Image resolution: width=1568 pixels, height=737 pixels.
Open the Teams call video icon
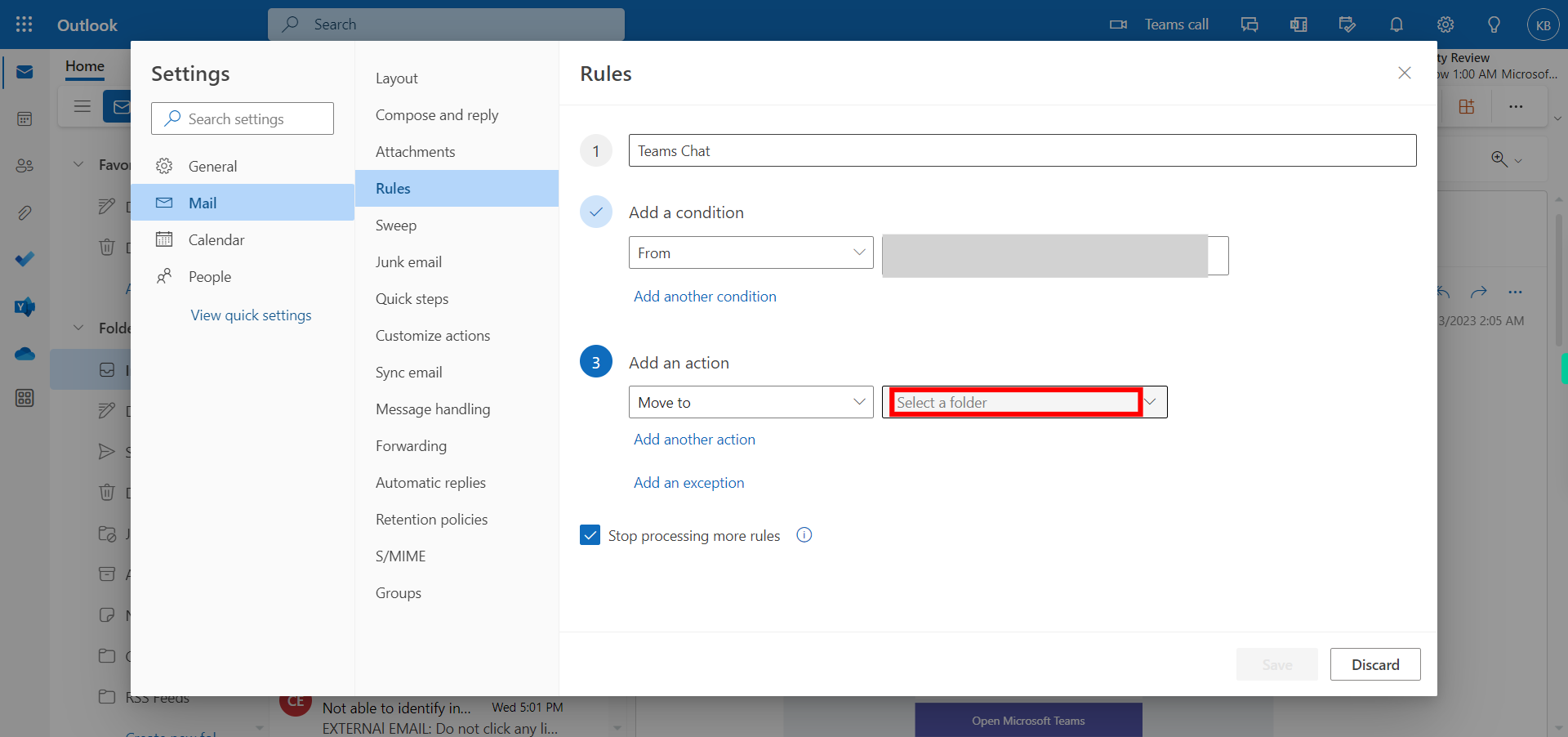tap(1118, 25)
